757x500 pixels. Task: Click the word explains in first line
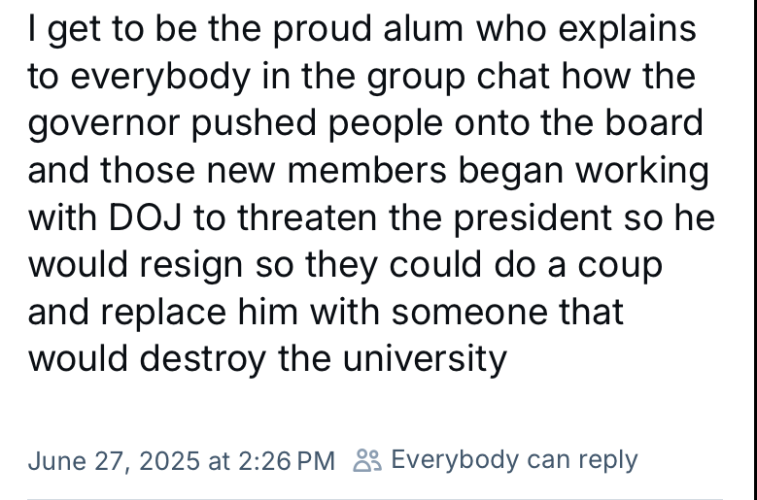(627, 30)
